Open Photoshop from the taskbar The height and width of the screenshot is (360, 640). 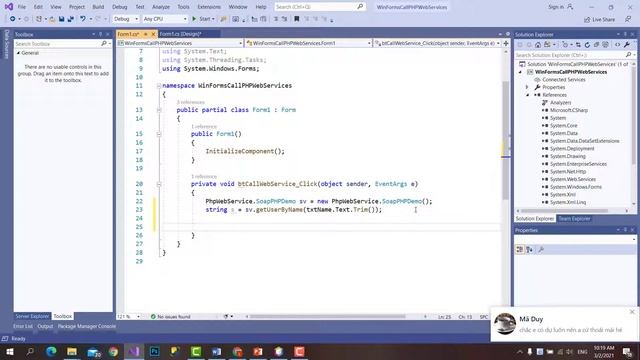[x=155, y=351]
